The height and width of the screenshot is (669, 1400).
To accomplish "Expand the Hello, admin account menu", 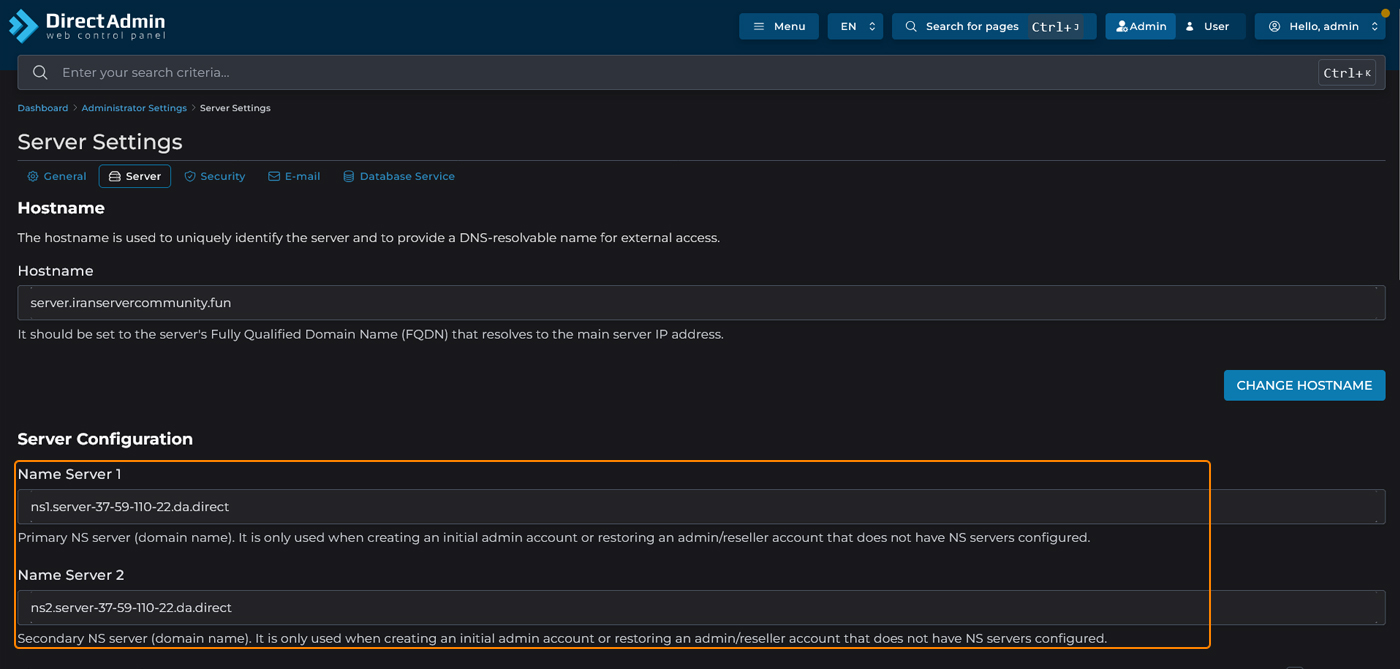I will 1320,26.
